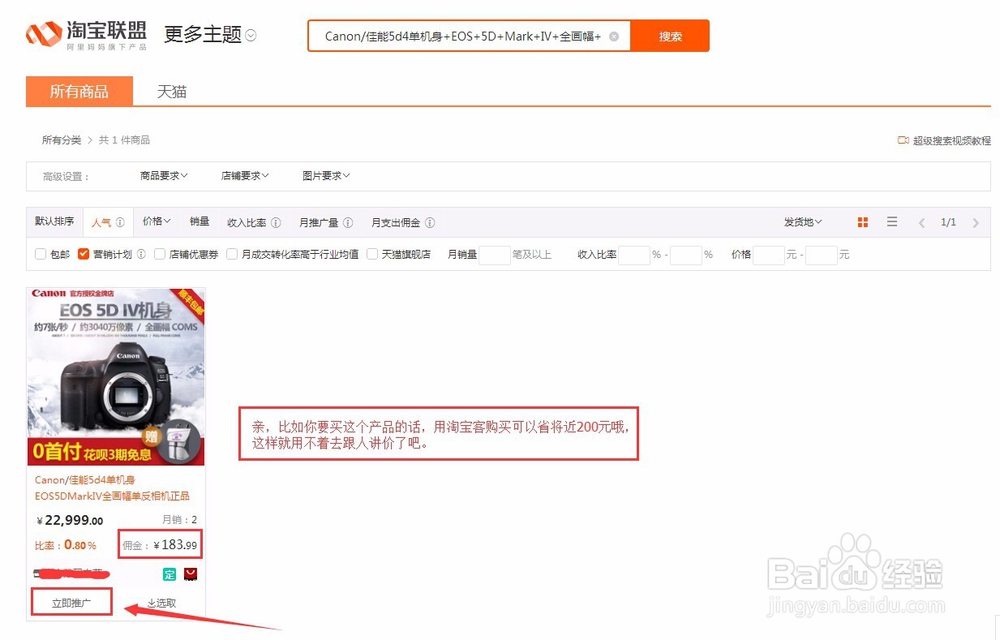Click the 收入比率 minimum percent field
This screenshot has width=1000, height=640.
634,255
